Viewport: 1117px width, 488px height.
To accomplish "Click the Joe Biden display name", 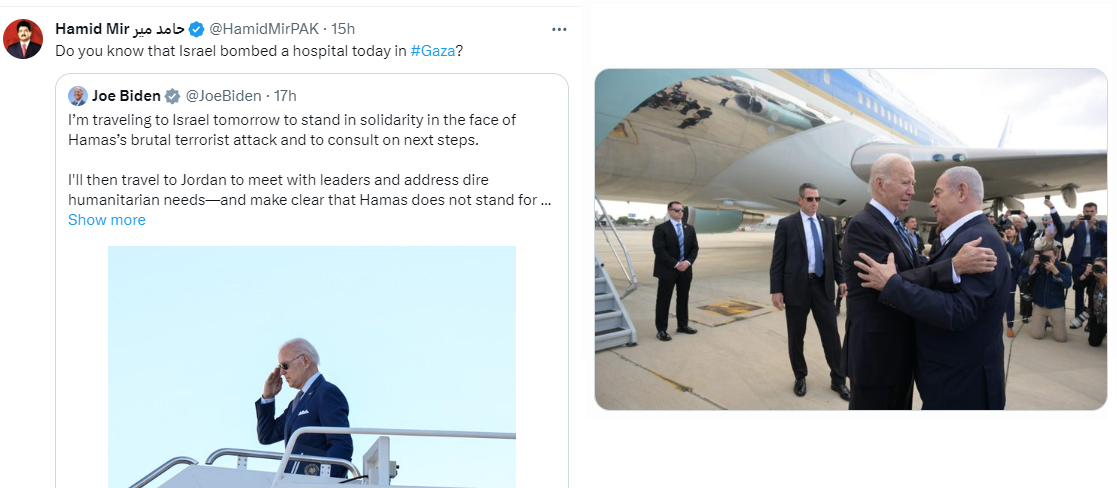I will (126, 96).
